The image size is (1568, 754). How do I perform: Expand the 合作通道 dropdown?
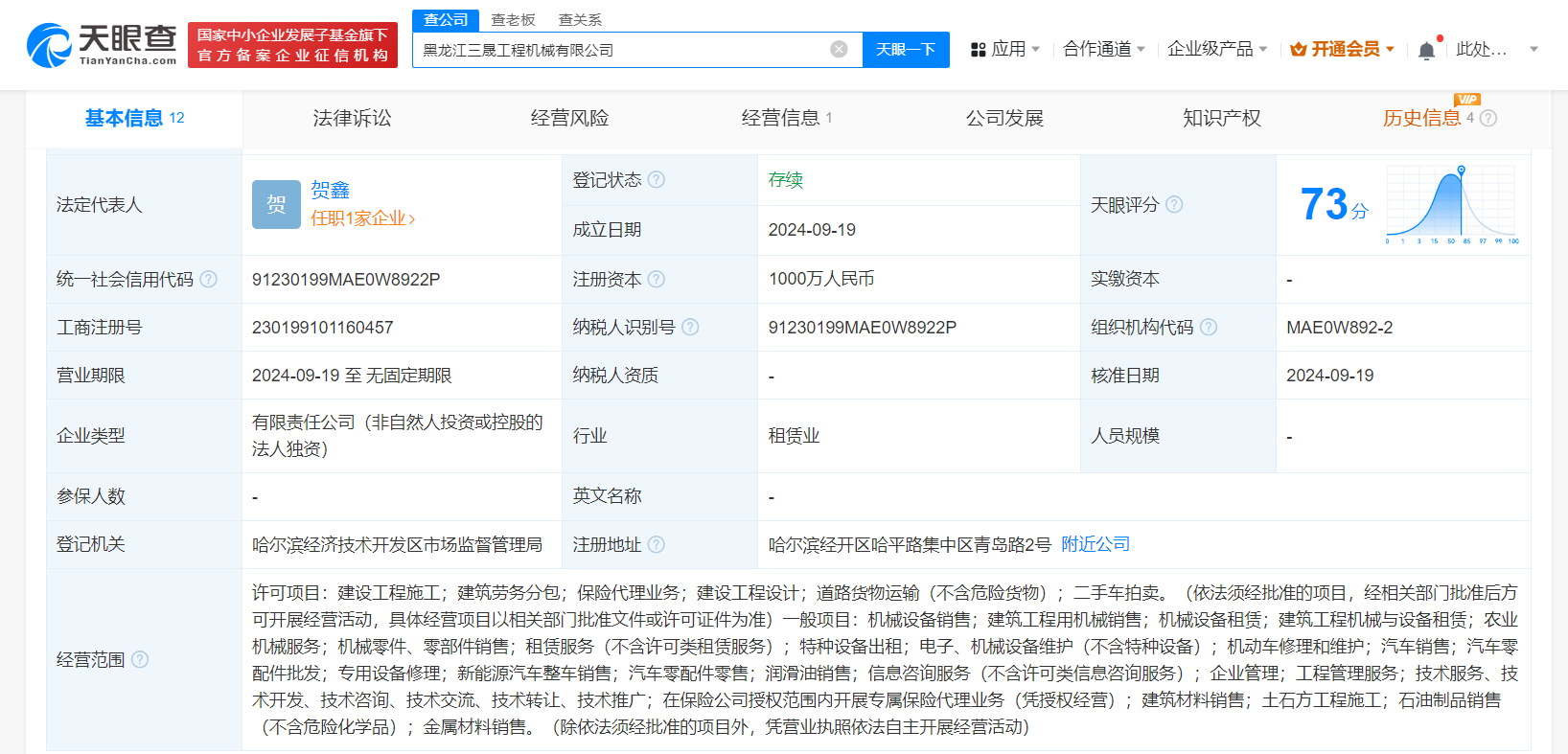click(1103, 49)
